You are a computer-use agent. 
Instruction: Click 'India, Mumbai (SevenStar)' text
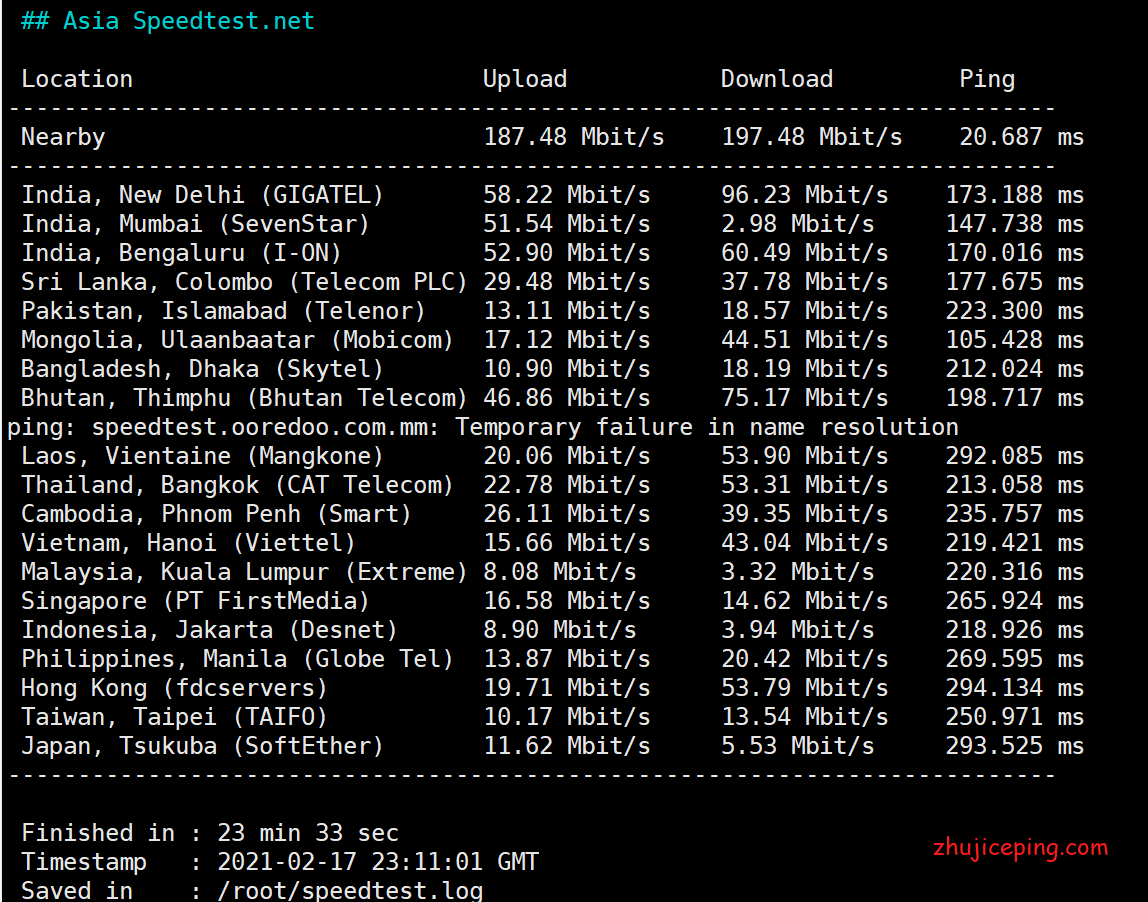pos(195,224)
